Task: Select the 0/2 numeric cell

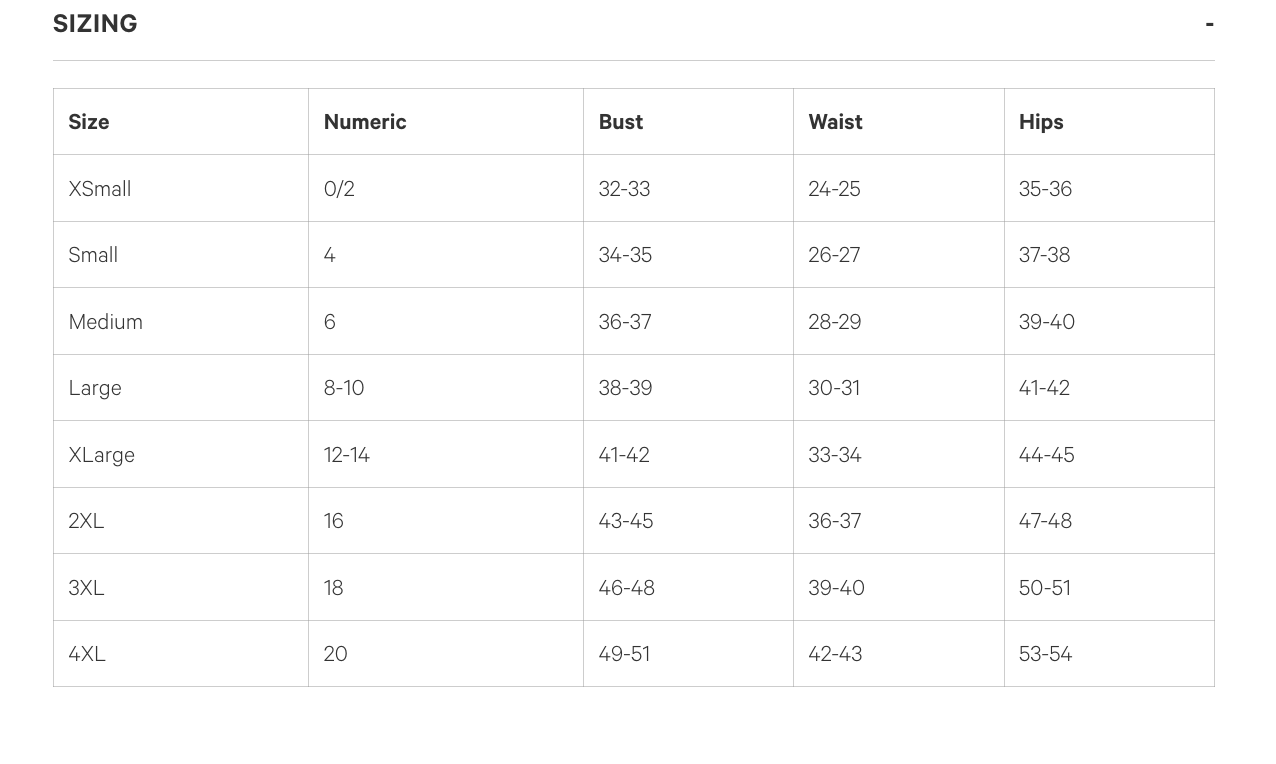Action: [x=339, y=189]
